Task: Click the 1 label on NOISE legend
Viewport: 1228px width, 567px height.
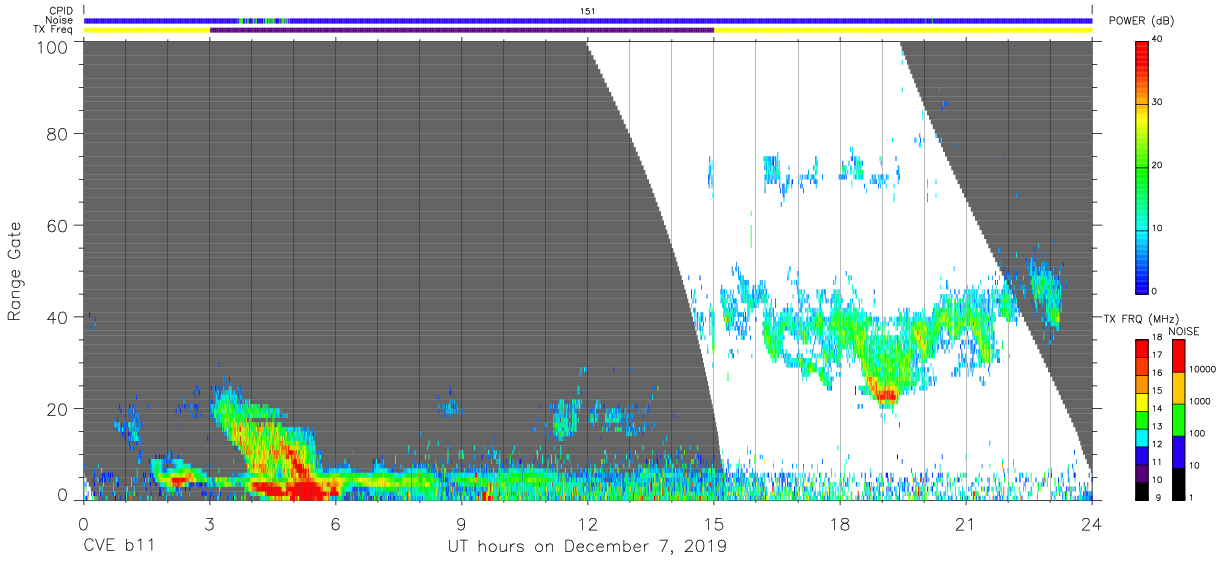Action: pos(1193,497)
